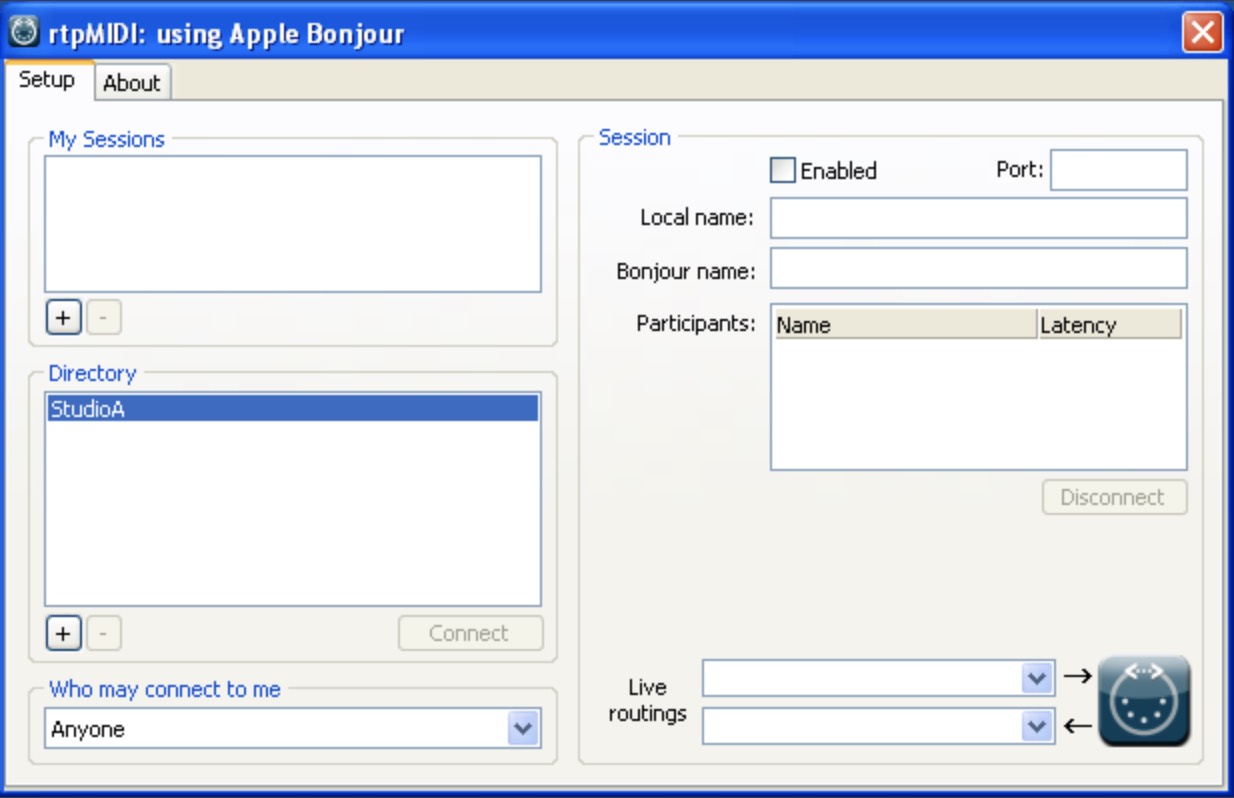The height and width of the screenshot is (798, 1234).
Task: Click the rtpMIDI app icon in title bar
Action: [24, 33]
